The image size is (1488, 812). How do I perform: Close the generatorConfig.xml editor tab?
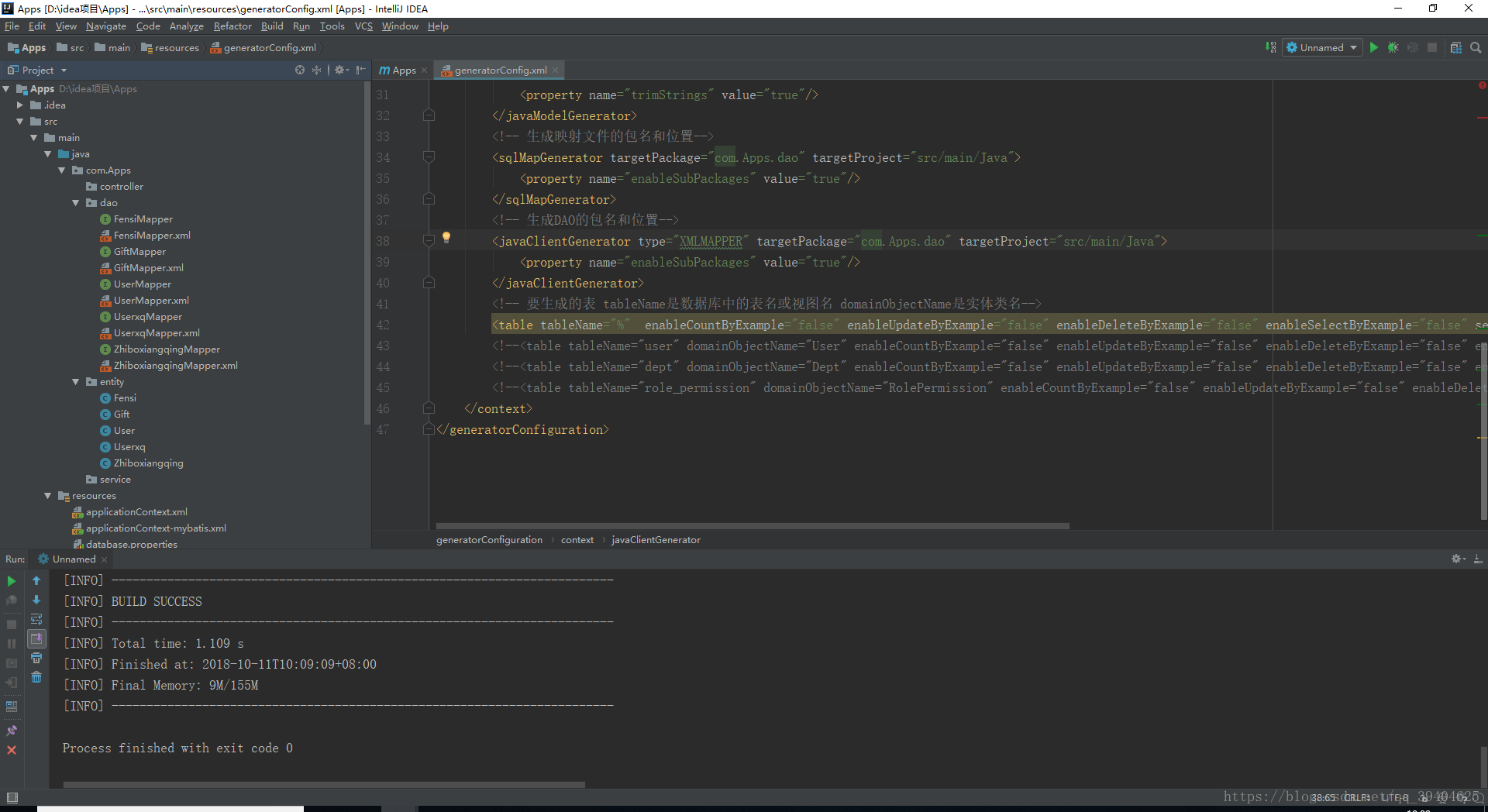coord(556,71)
